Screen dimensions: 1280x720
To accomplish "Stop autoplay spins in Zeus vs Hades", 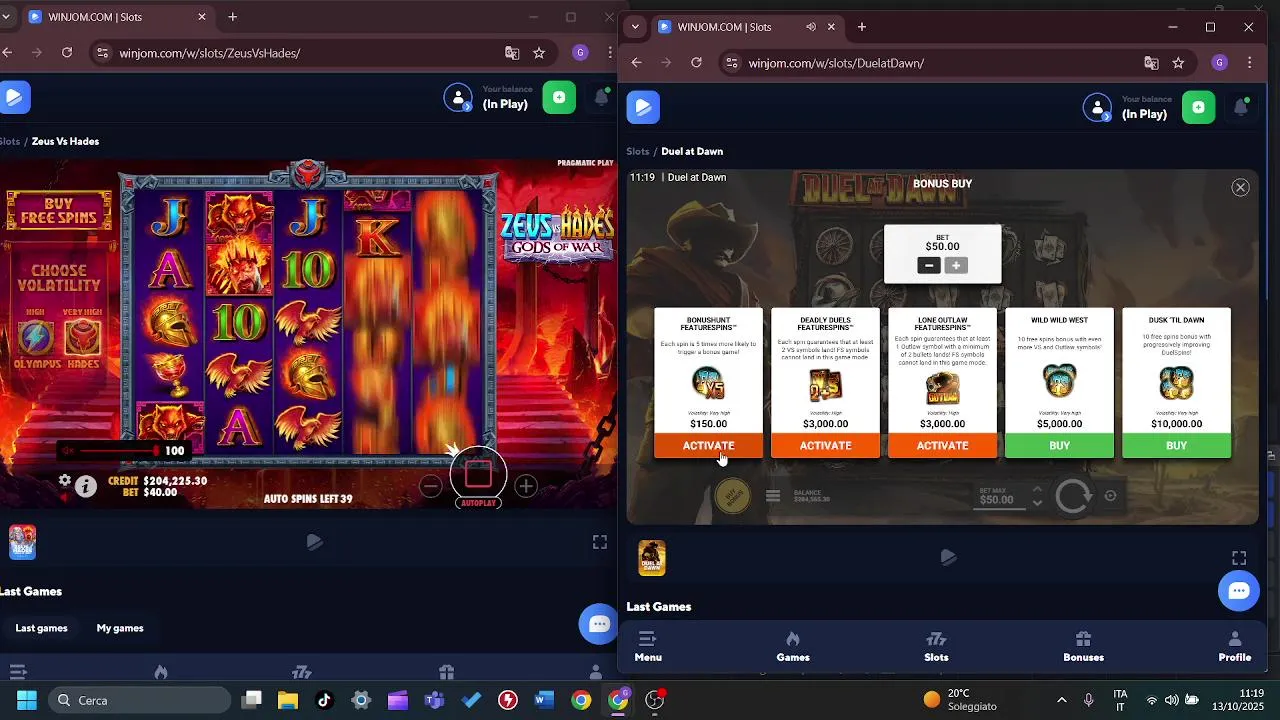I will 478,474.
